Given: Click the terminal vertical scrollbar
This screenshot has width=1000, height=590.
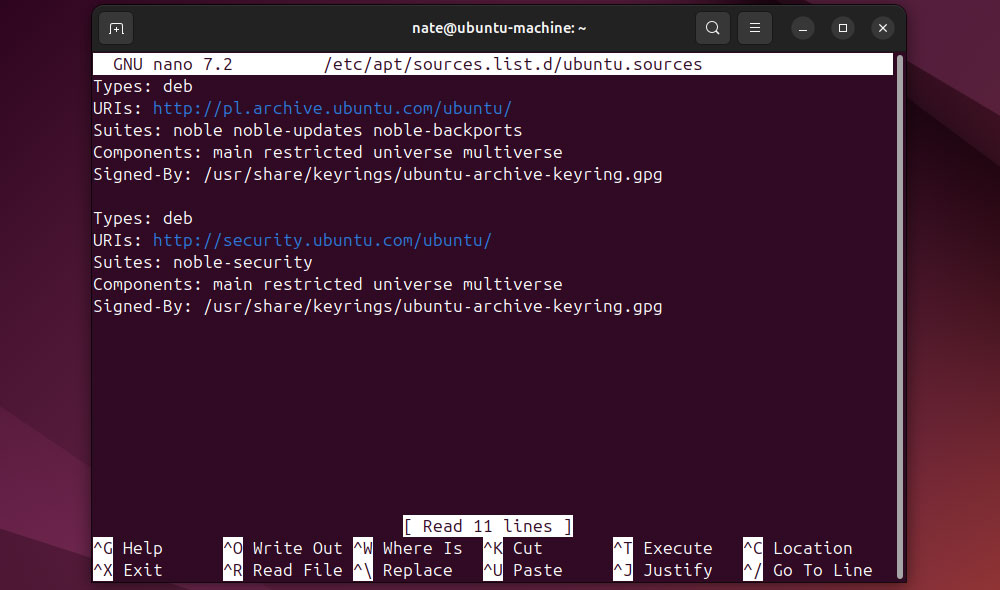Looking at the screenshot, I should point(900,316).
